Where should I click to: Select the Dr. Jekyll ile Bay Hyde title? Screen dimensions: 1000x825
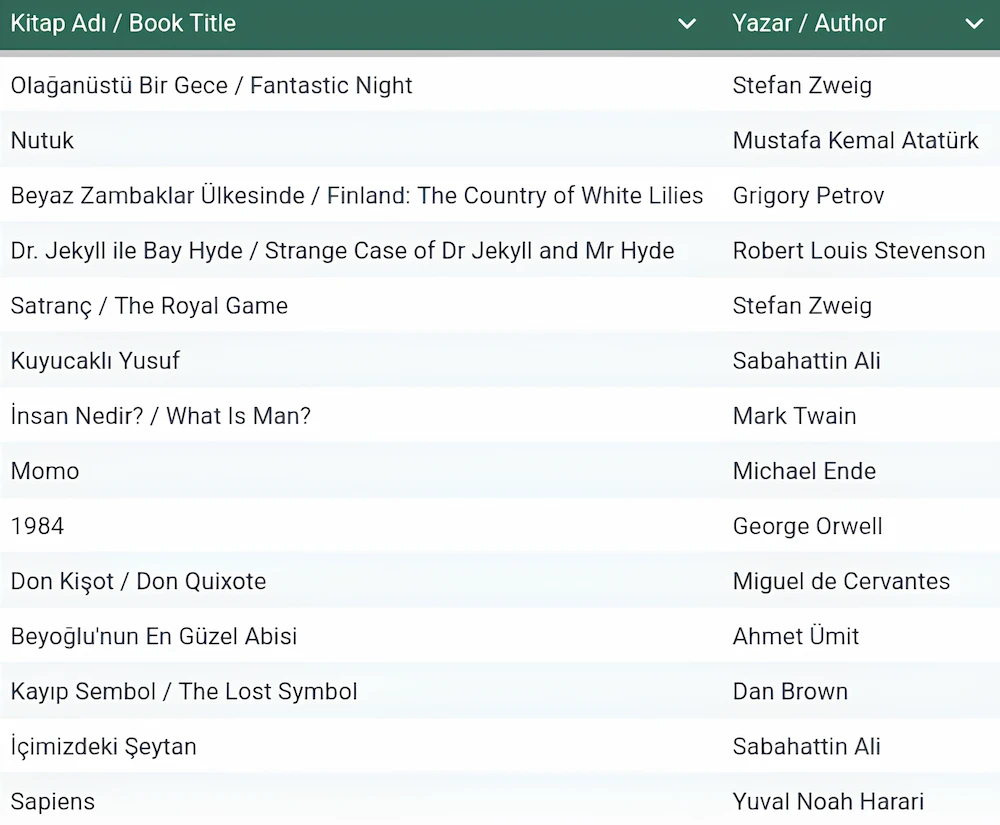point(342,251)
